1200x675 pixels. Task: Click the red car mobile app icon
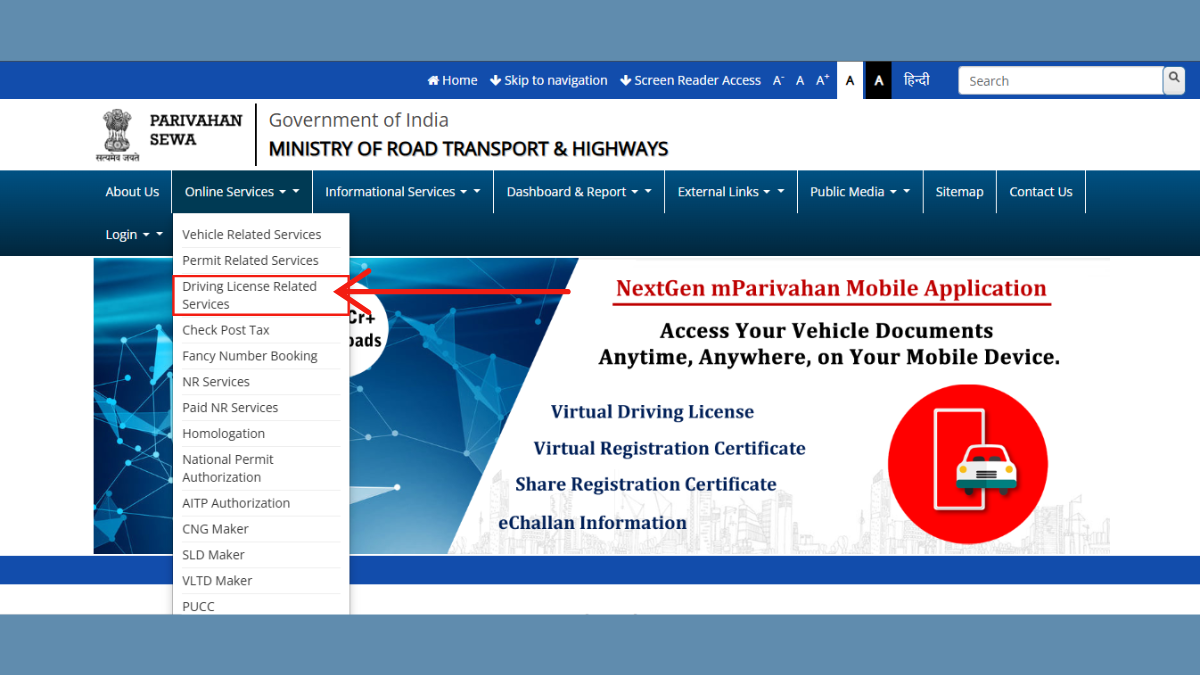coord(967,464)
